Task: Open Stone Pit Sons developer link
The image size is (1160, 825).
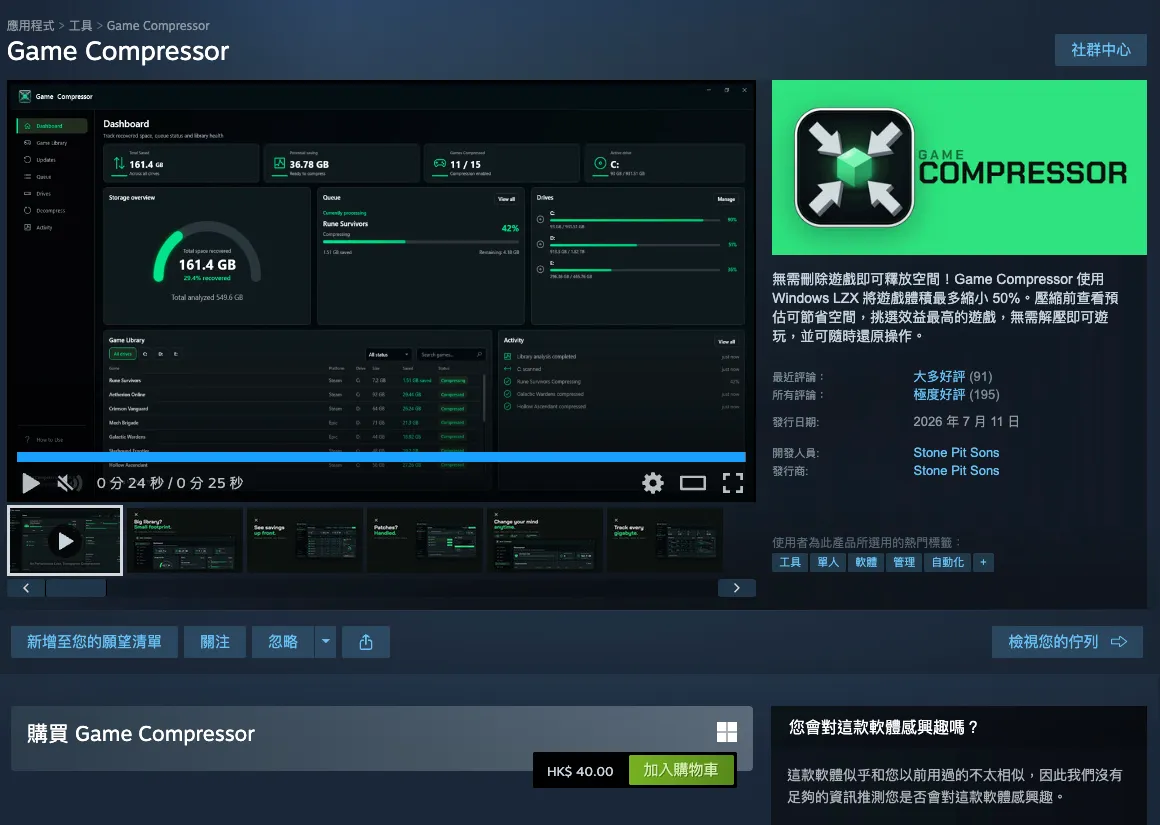Action: click(956, 452)
